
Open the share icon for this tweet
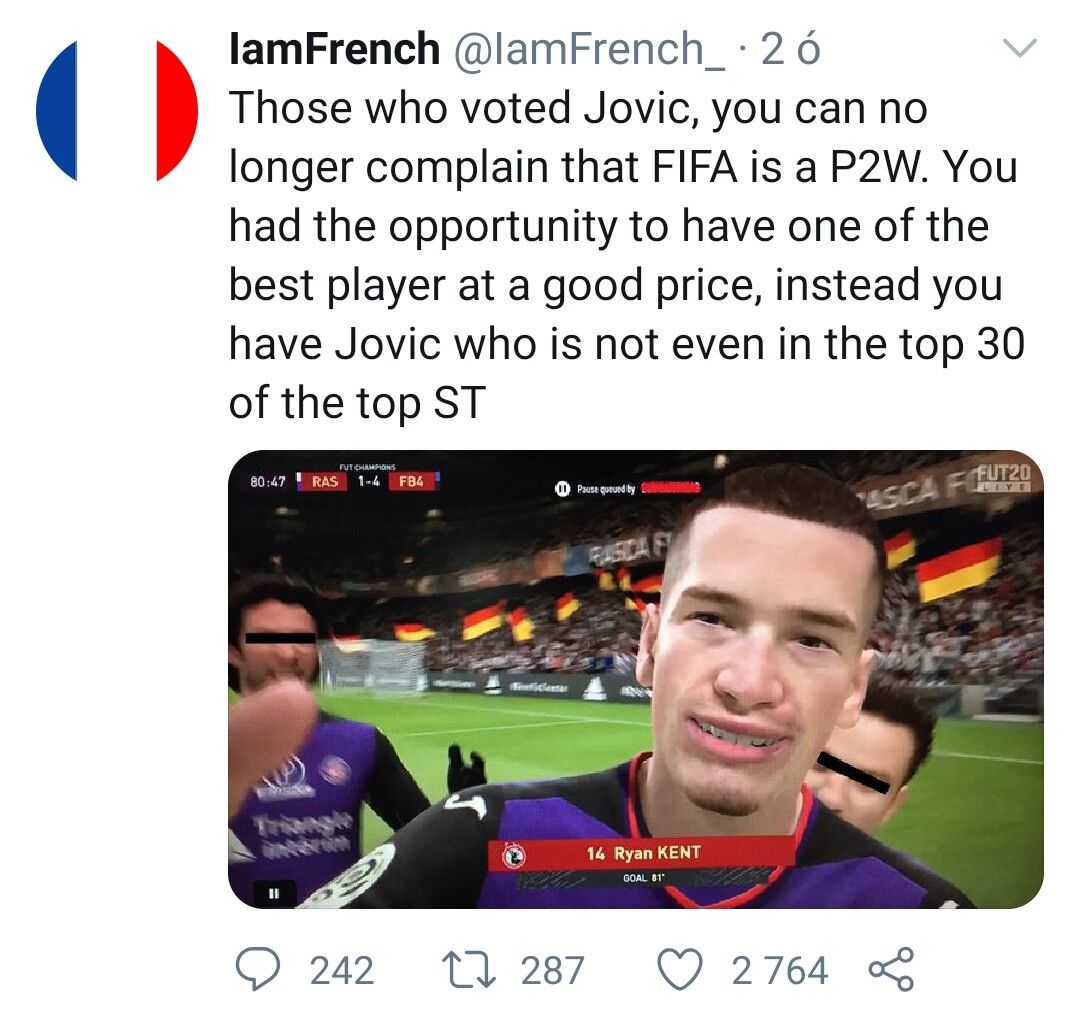[x=891, y=970]
